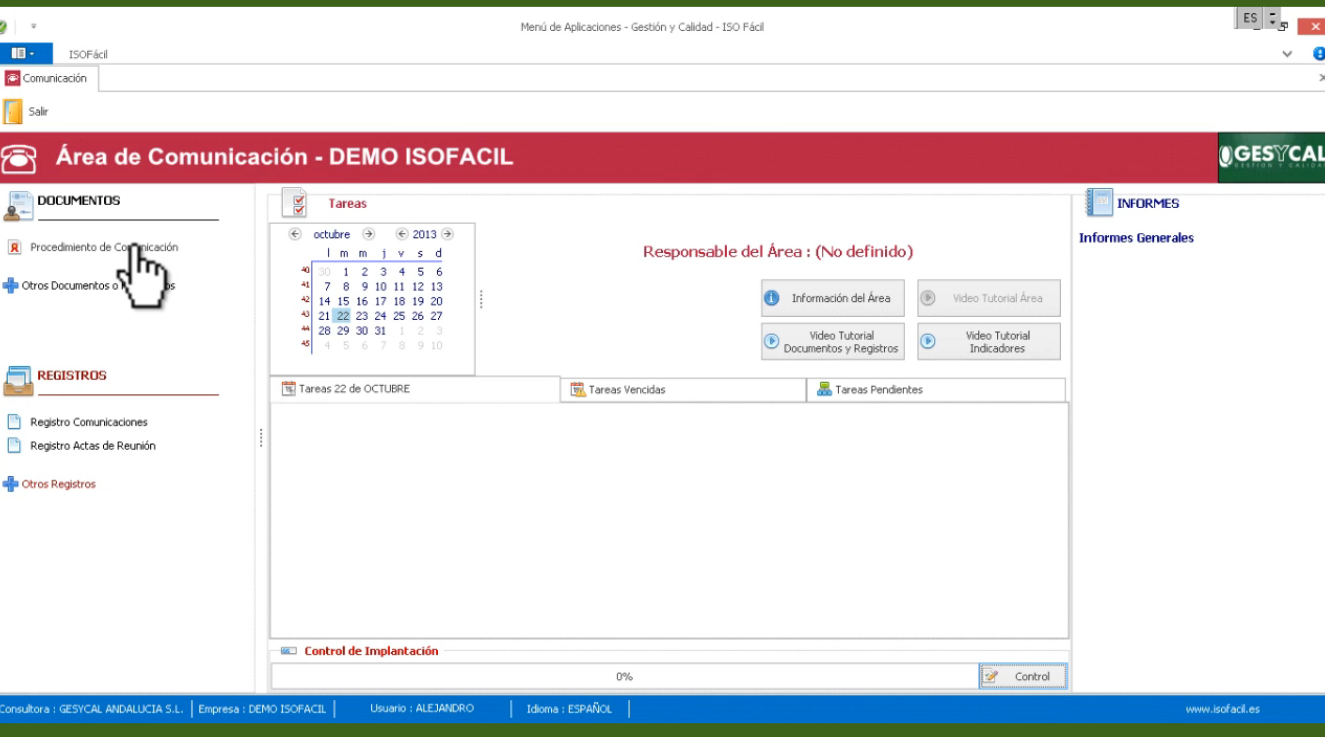Click the REGISTROS drawer icon
The height and width of the screenshot is (737, 1325).
click(18, 381)
